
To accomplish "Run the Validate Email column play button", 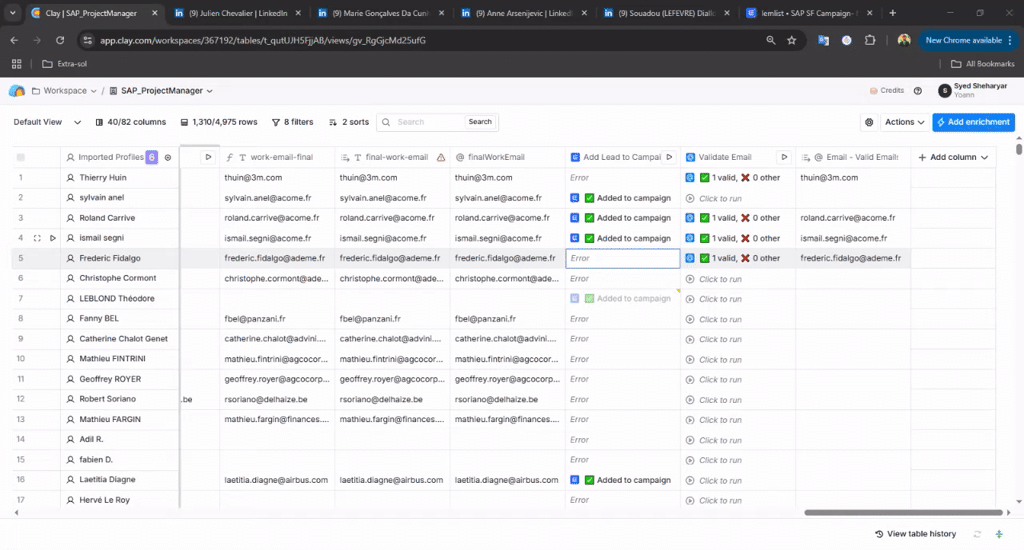I will coord(784,157).
